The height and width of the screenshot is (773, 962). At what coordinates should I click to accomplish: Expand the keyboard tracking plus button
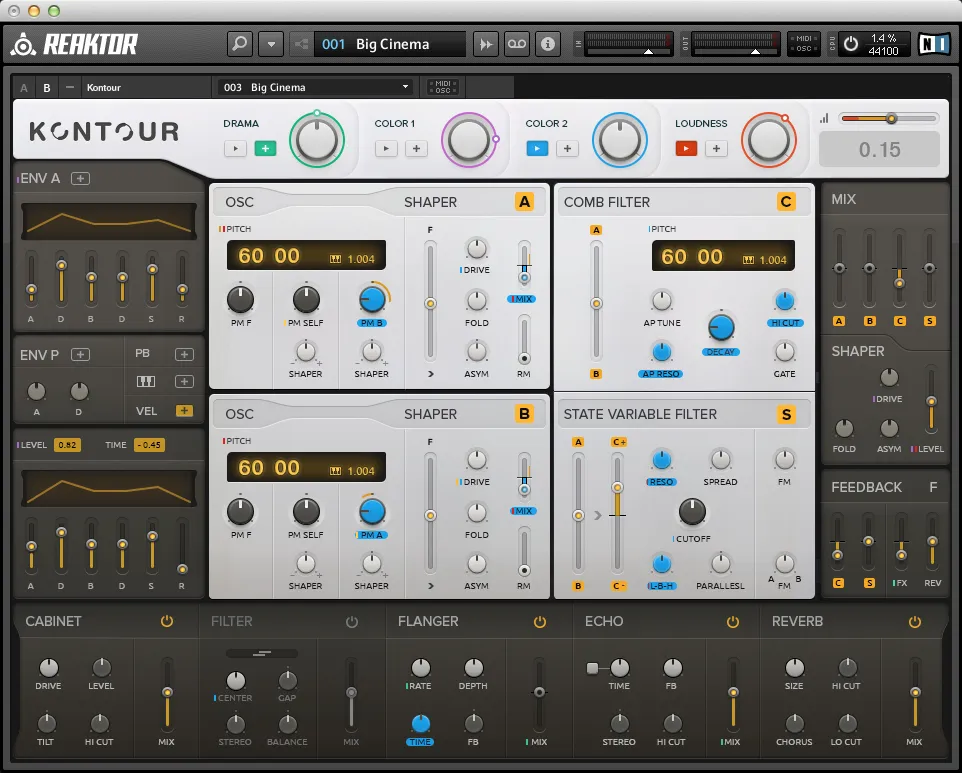[184, 382]
